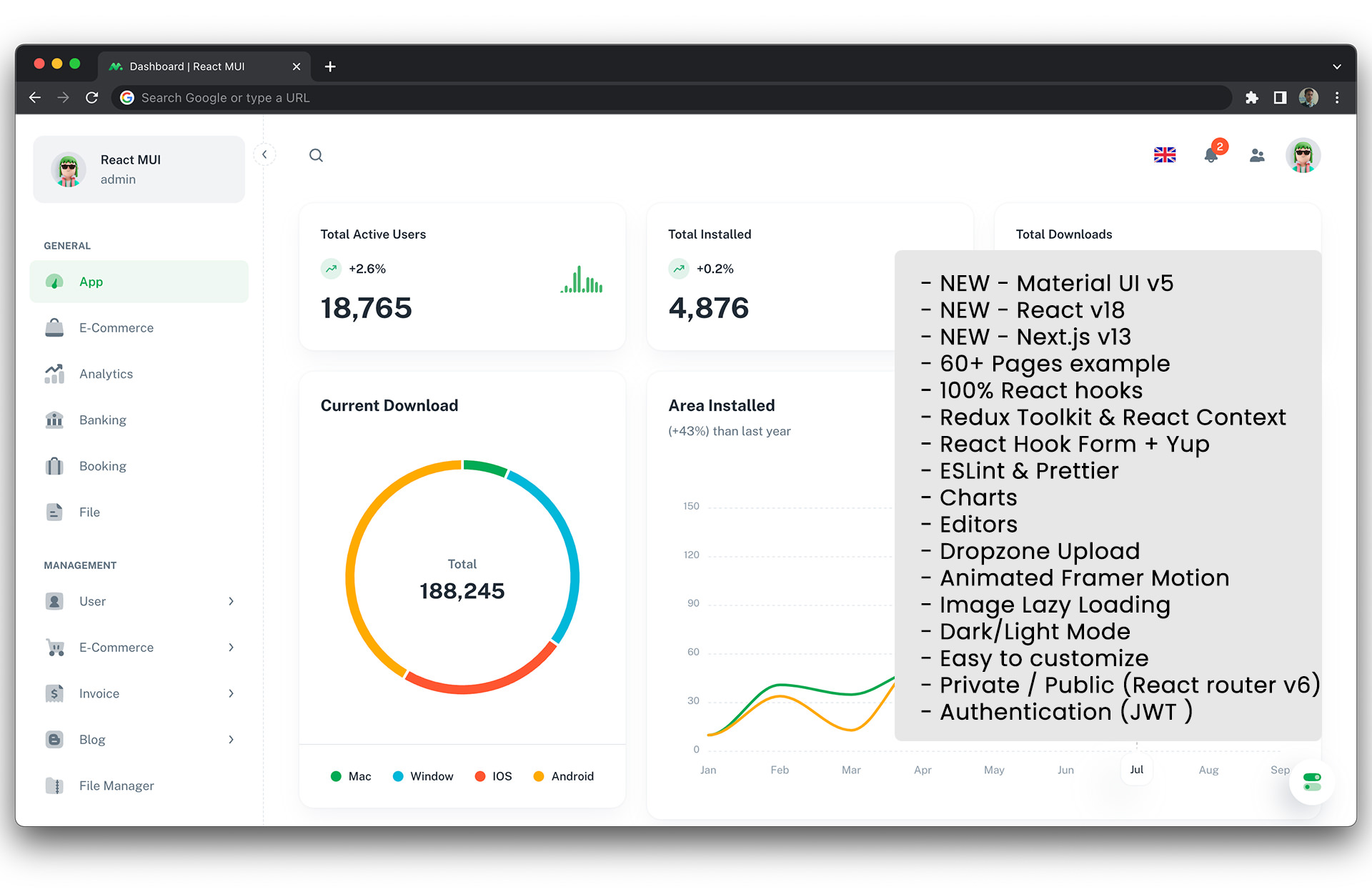Toggle IOS series in chart legend
Image resolution: width=1372 pixels, height=892 pixels.
[x=493, y=776]
